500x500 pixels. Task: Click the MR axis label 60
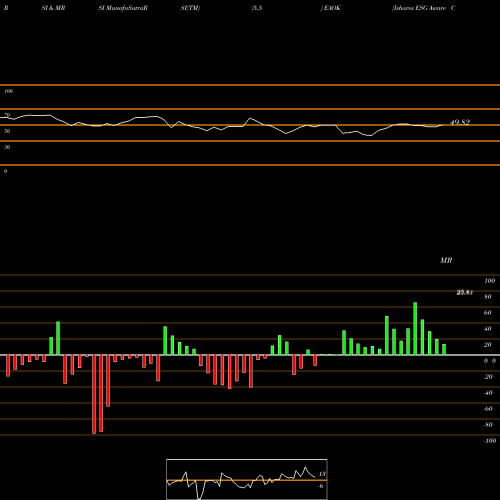pos(488,313)
